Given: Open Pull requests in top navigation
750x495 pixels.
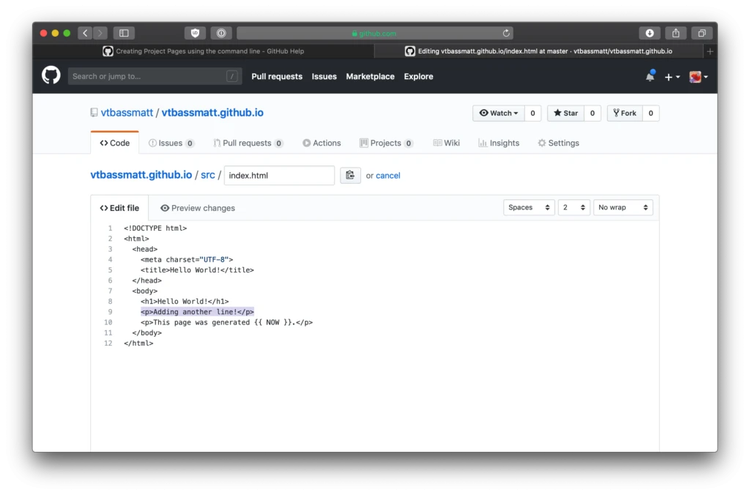Looking at the screenshot, I should tap(276, 76).
